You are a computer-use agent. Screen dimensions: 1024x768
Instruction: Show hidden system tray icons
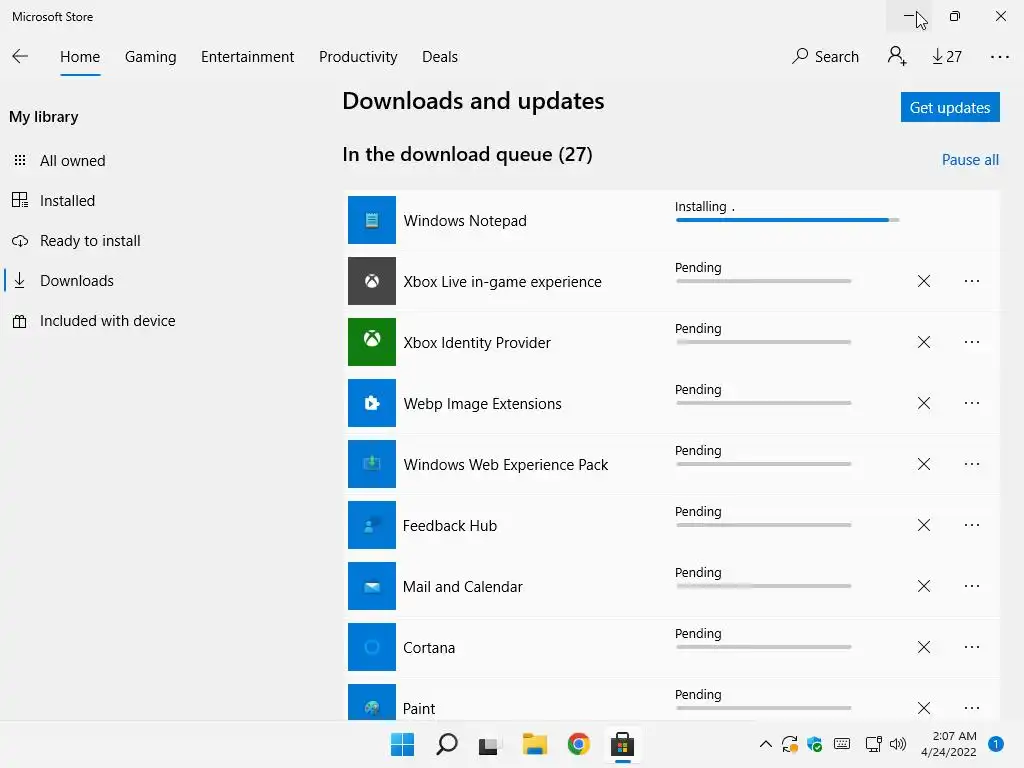coord(766,744)
